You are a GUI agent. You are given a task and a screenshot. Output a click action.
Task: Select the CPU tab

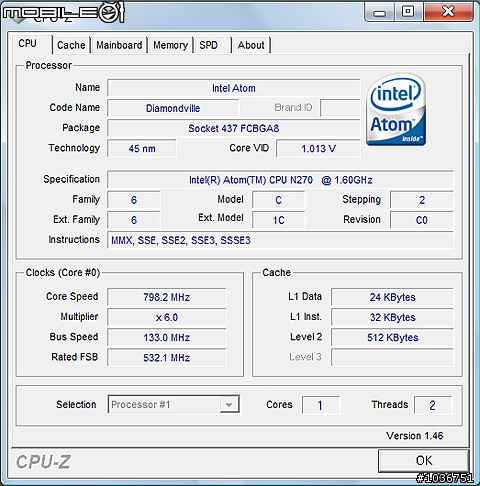[x=28, y=44]
